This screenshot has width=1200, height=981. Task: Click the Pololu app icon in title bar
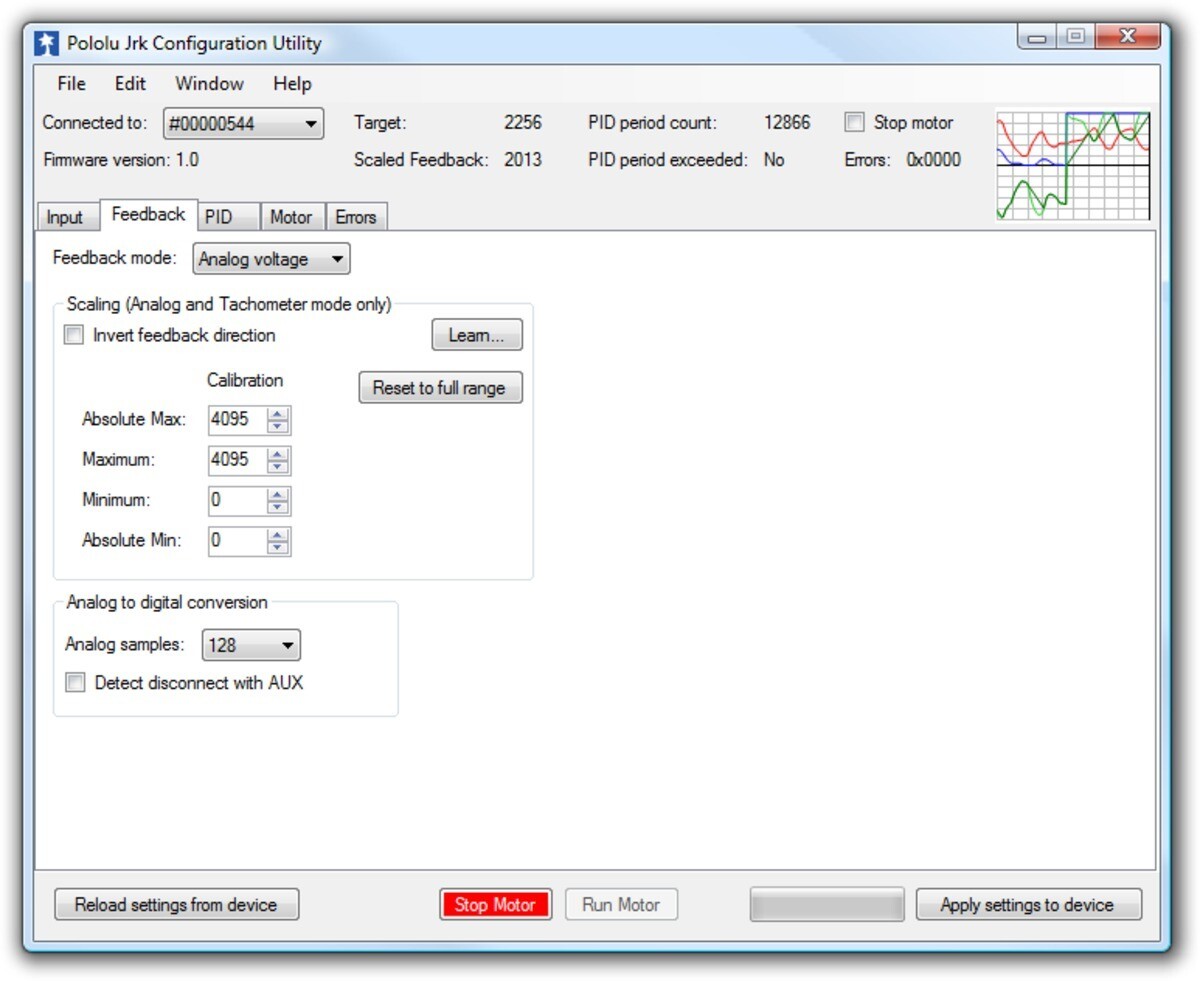point(47,43)
